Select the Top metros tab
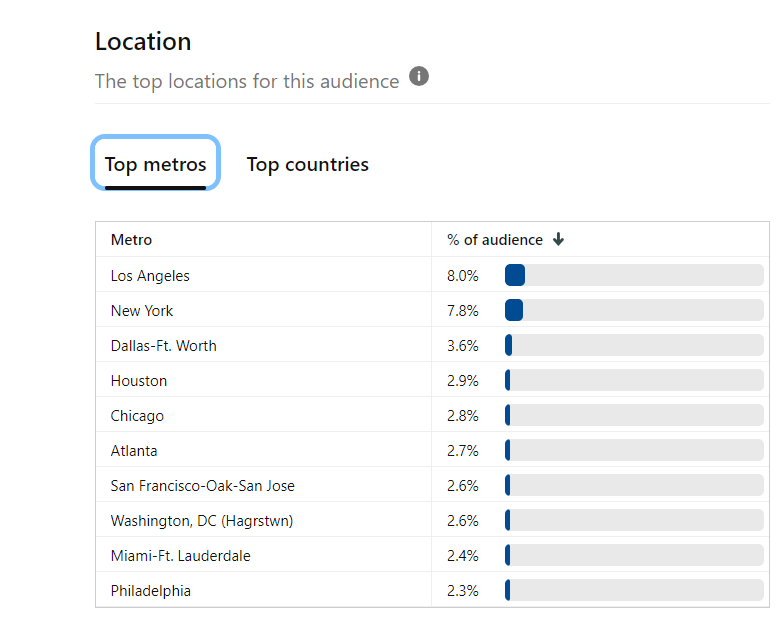779x621 pixels. click(x=155, y=165)
